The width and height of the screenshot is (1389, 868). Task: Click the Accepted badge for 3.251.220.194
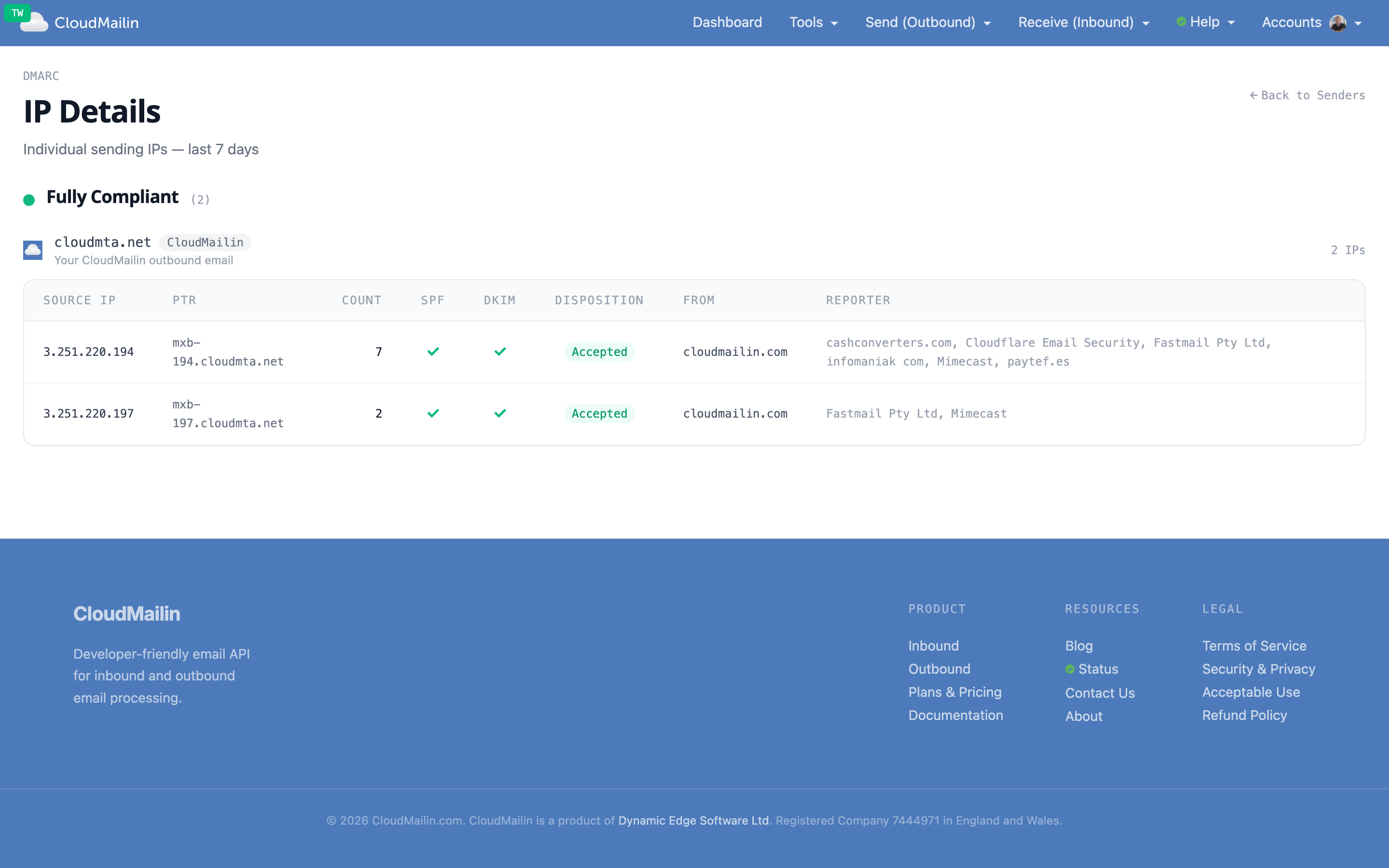click(599, 352)
